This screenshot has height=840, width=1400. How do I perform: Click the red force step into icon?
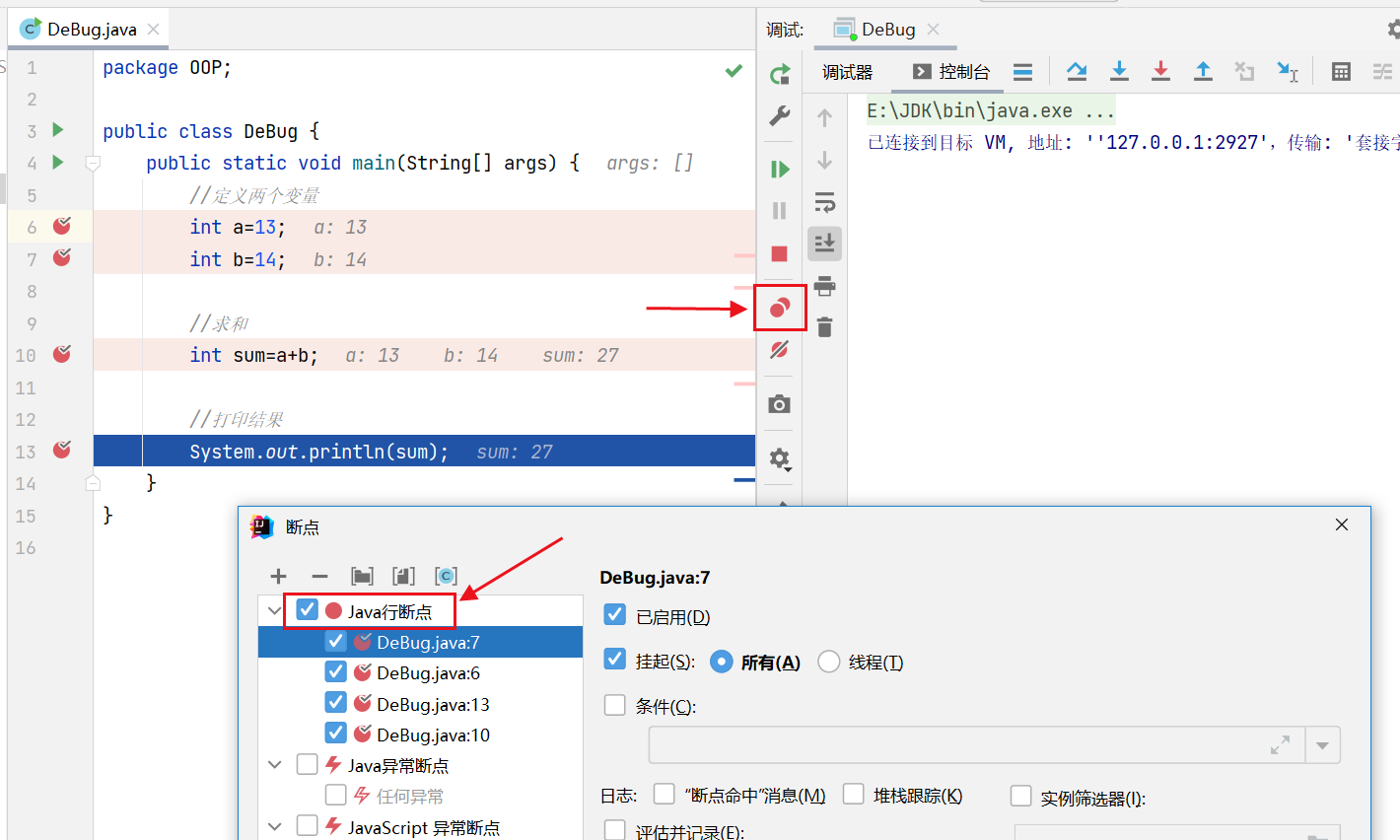[x=1160, y=71]
